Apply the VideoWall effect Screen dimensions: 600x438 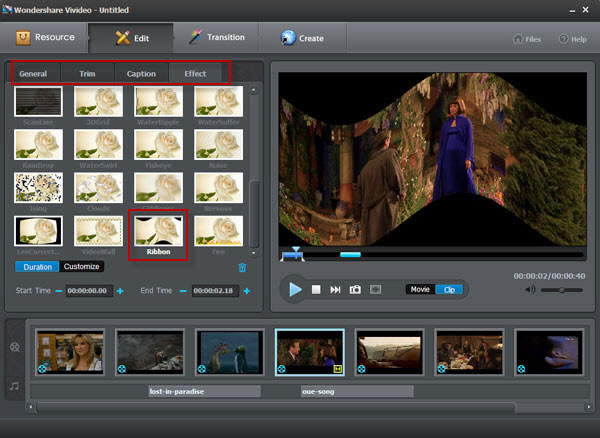(x=98, y=231)
